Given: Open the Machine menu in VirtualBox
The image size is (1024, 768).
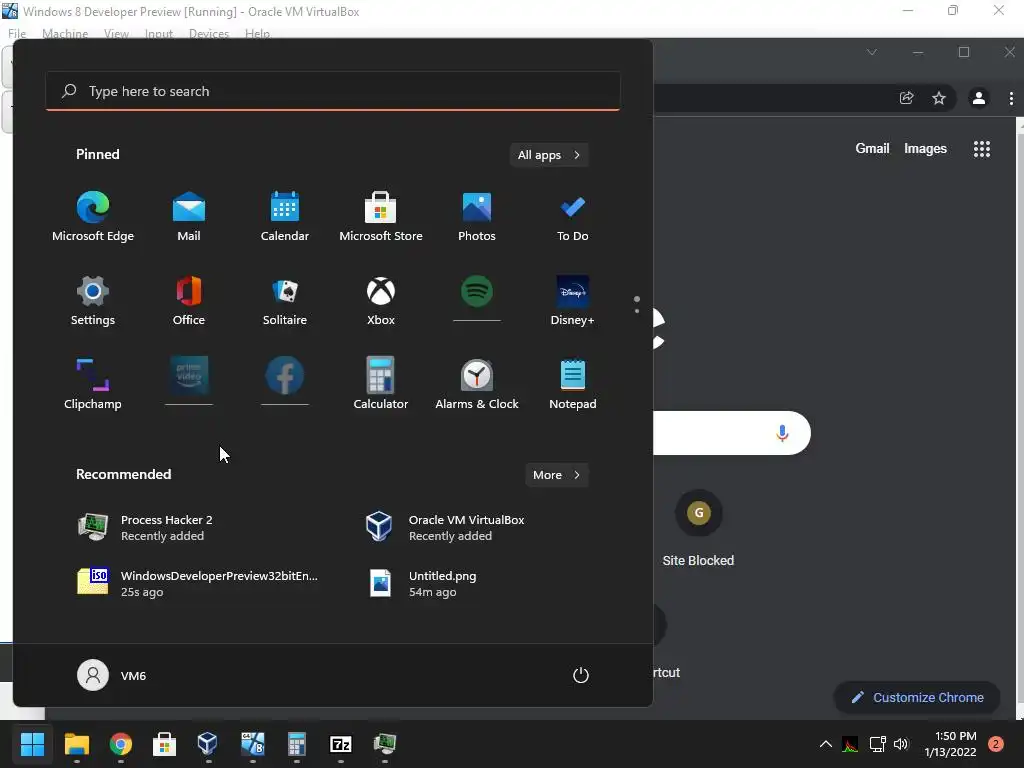Looking at the screenshot, I should click(65, 33).
